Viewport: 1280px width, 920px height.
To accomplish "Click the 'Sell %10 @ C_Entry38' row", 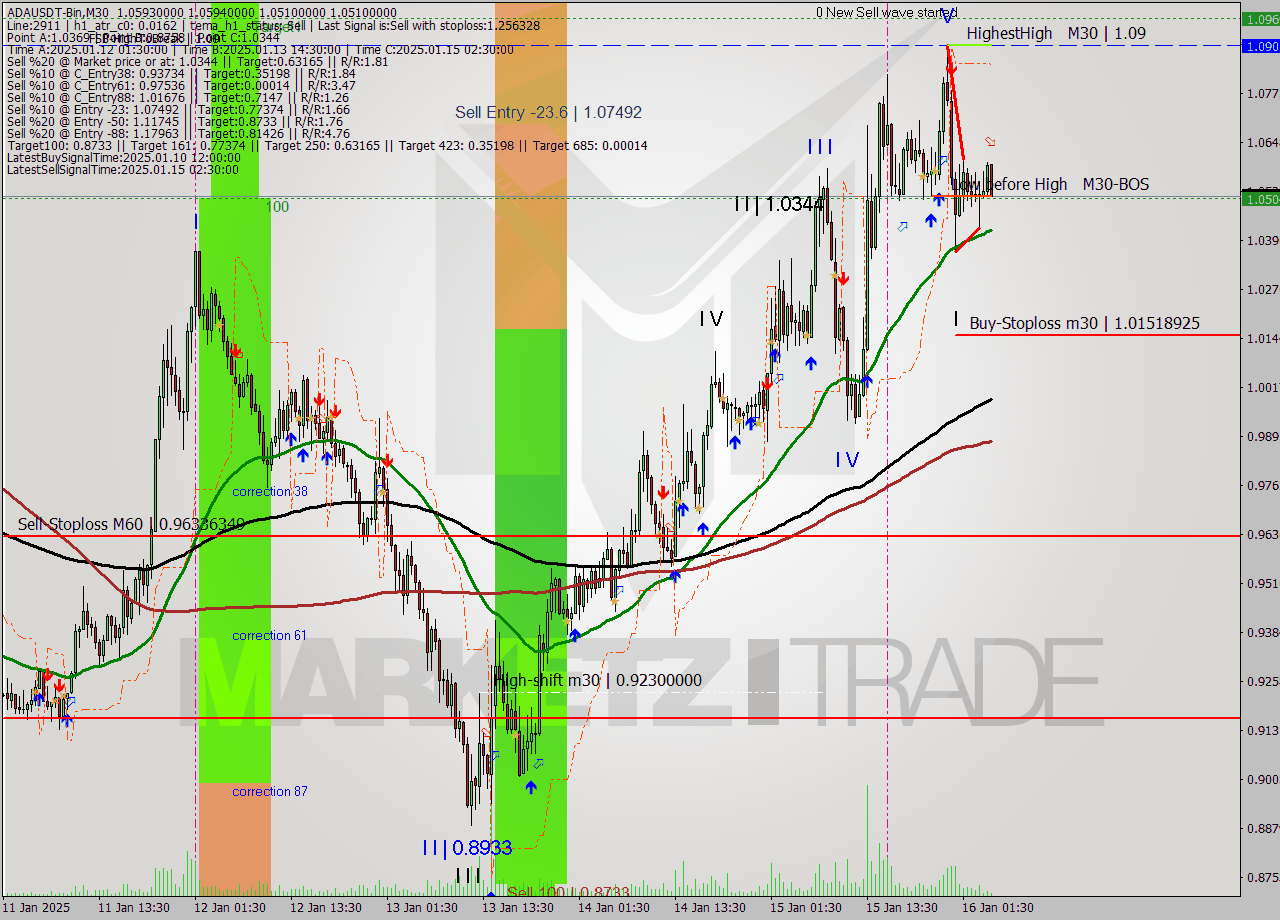I will pyautogui.click(x=180, y=73).
